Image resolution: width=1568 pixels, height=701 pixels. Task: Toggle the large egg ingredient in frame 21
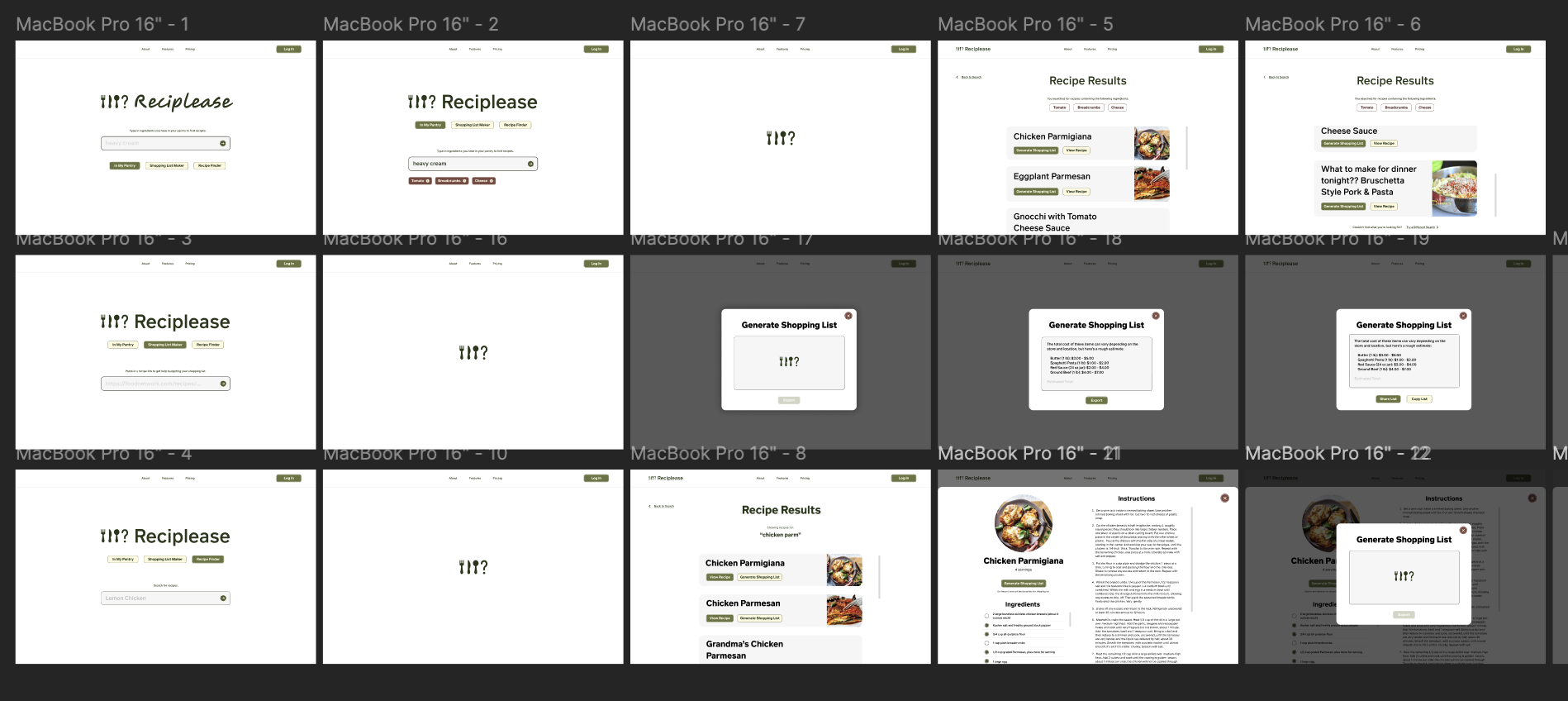(986, 661)
